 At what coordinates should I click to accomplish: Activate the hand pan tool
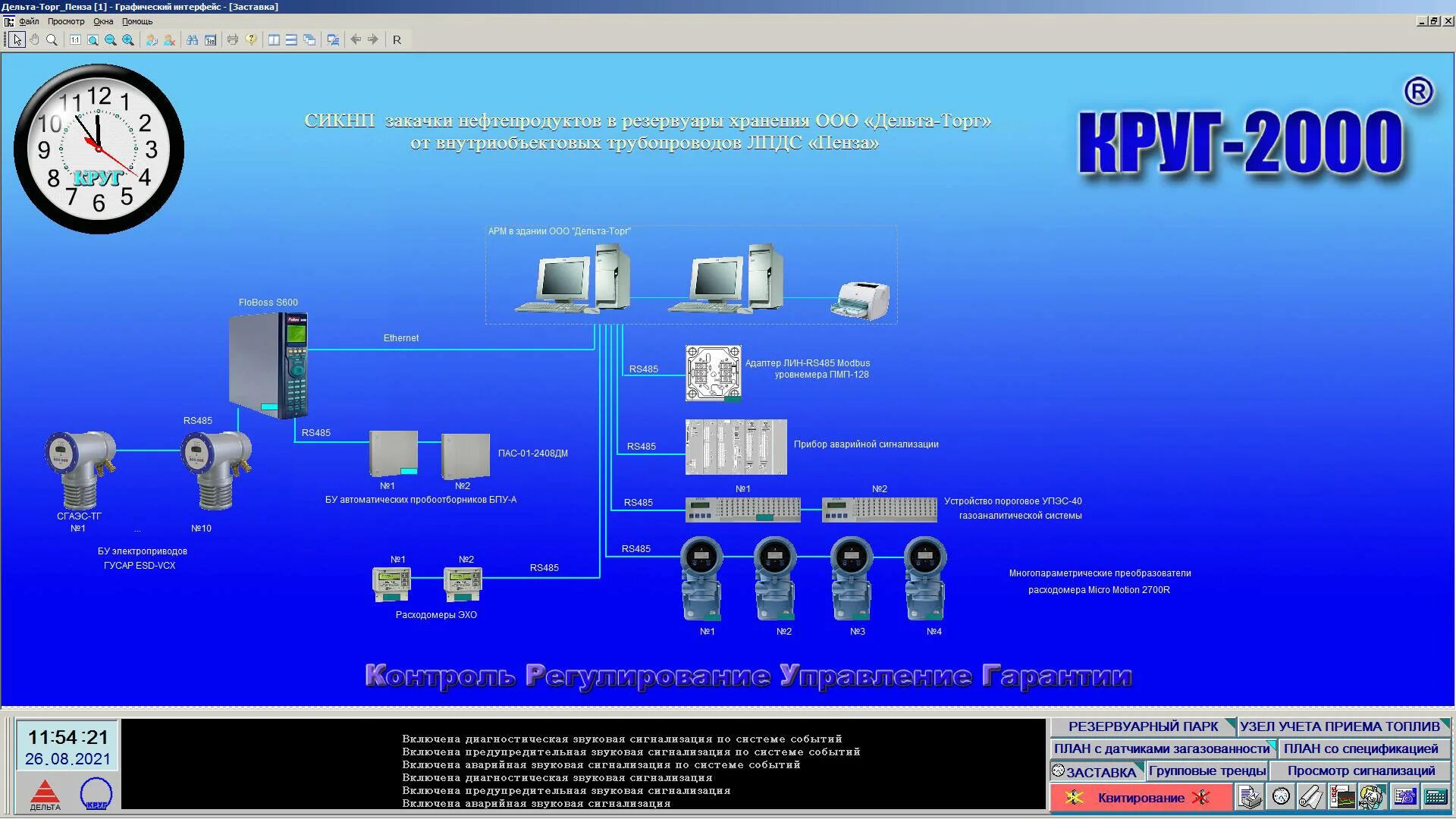(34, 39)
